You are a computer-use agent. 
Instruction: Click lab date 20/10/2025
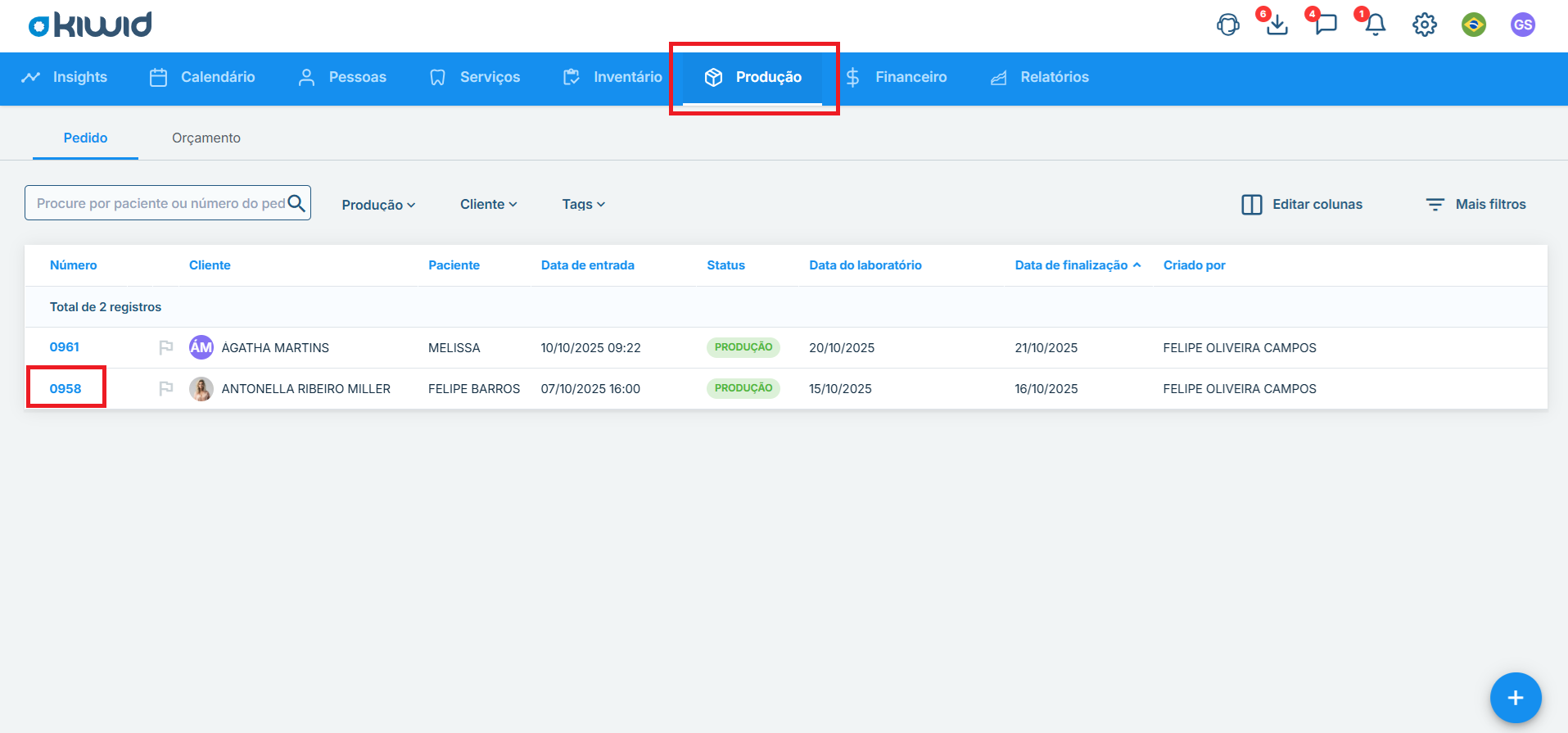842,348
